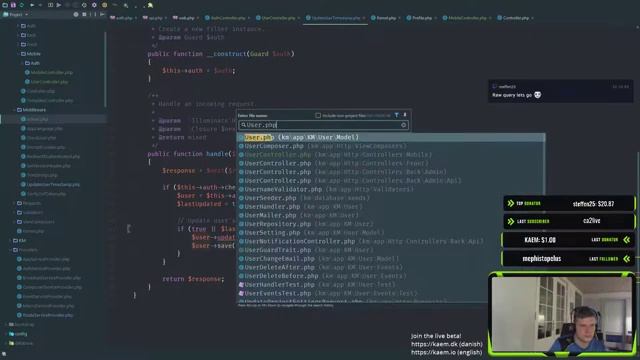This screenshot has height=360, width=640.
Task: Select UserSeeder.php search result
Action: 391,198
